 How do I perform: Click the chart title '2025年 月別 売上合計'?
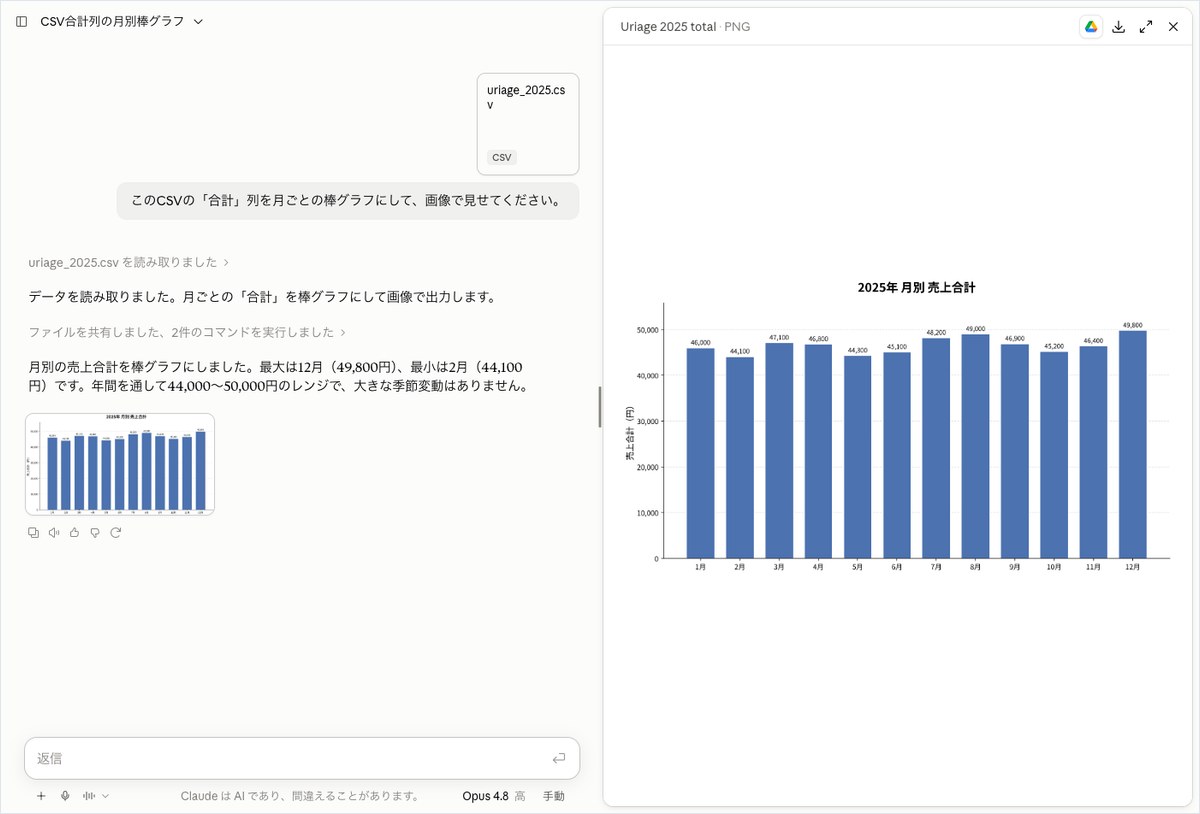pos(916,287)
